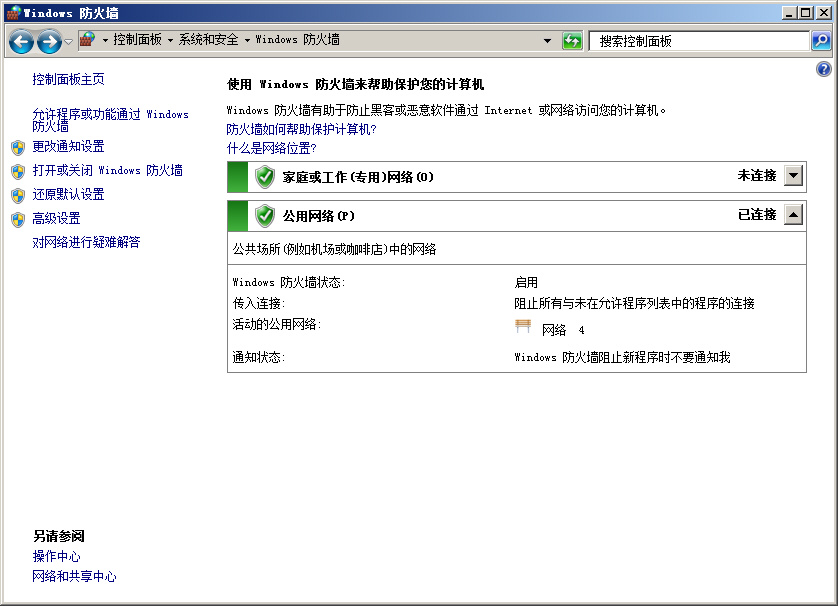The image size is (838, 606).
Task: Open 高级设置 link
Action: [x=56, y=218]
